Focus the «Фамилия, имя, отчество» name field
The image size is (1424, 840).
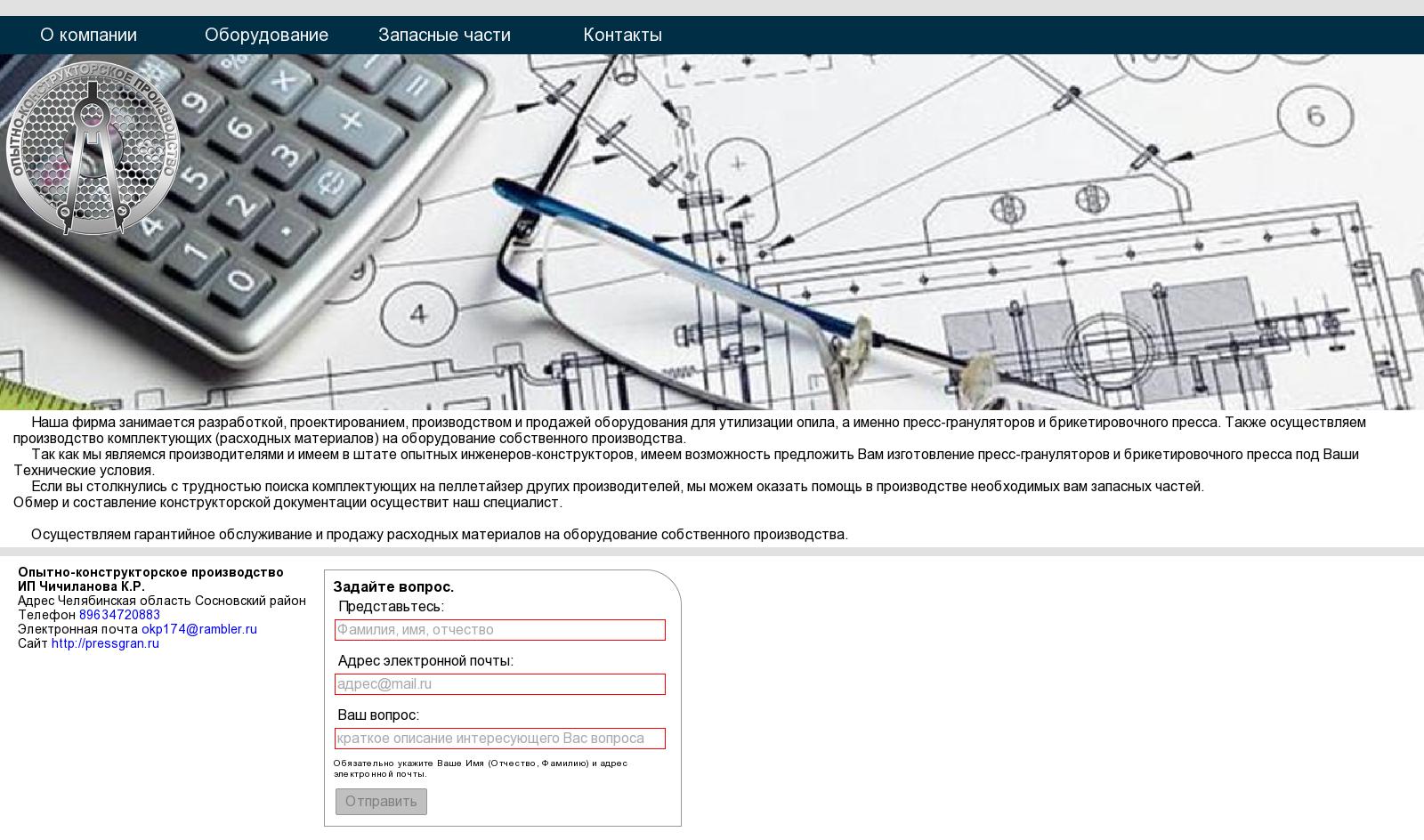click(500, 630)
